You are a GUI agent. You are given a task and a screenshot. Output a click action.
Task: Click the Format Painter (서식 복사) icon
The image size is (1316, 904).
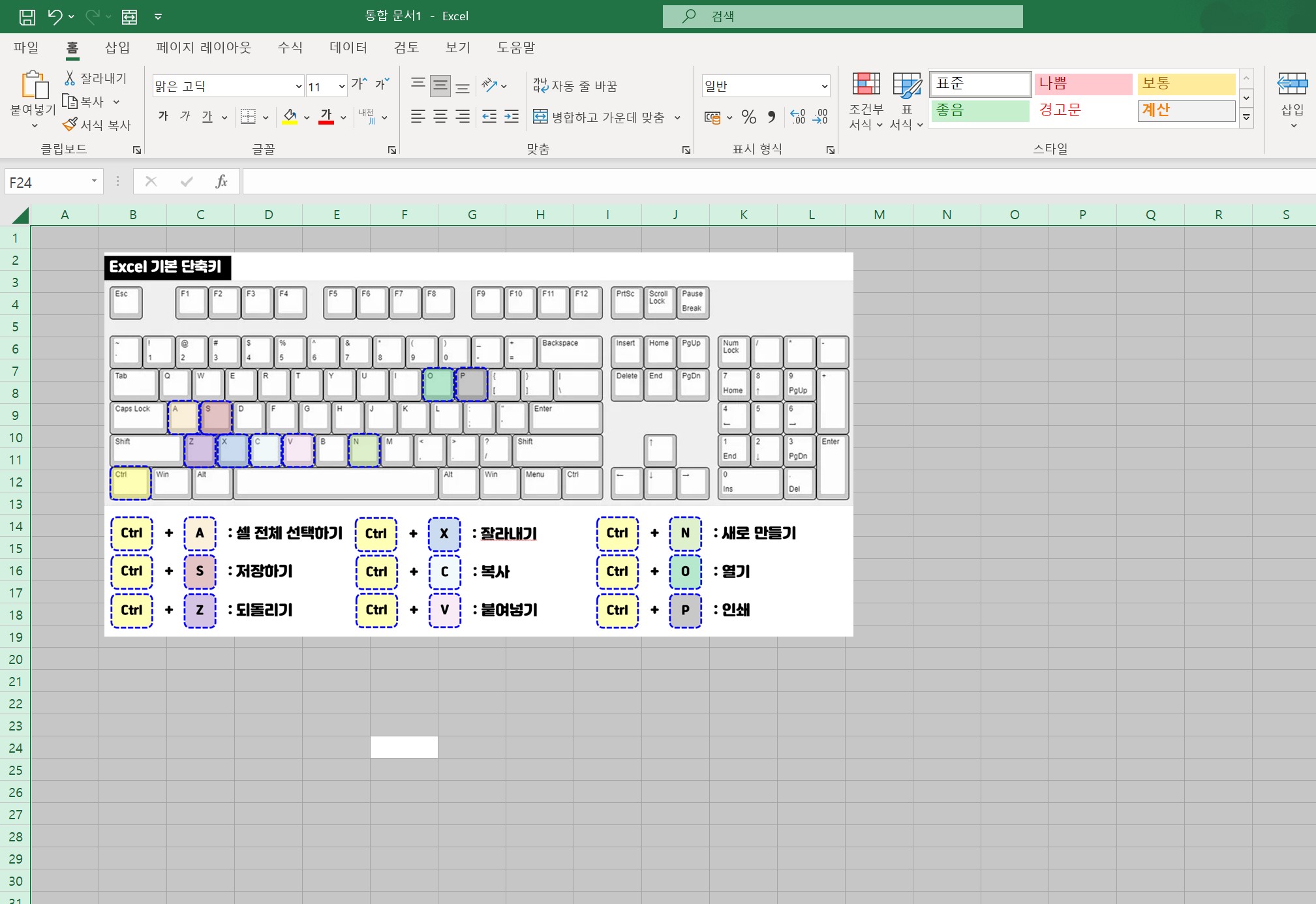tap(70, 125)
